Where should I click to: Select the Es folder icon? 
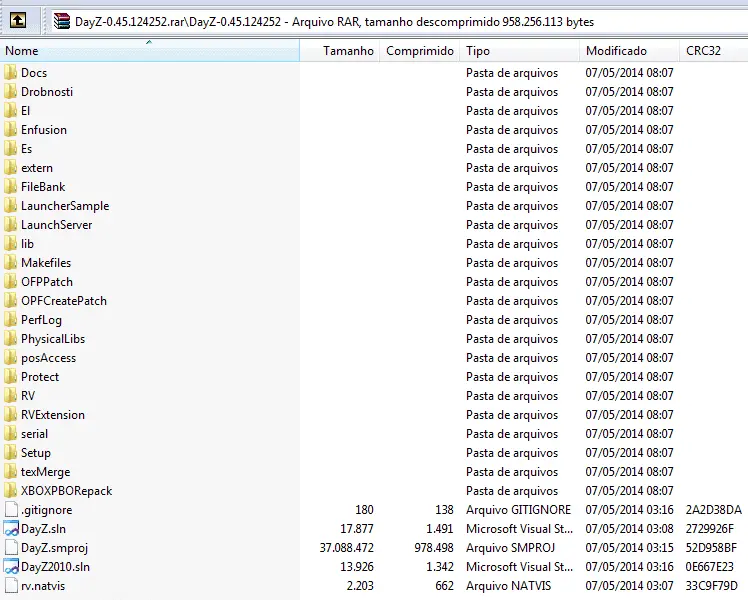[10, 149]
